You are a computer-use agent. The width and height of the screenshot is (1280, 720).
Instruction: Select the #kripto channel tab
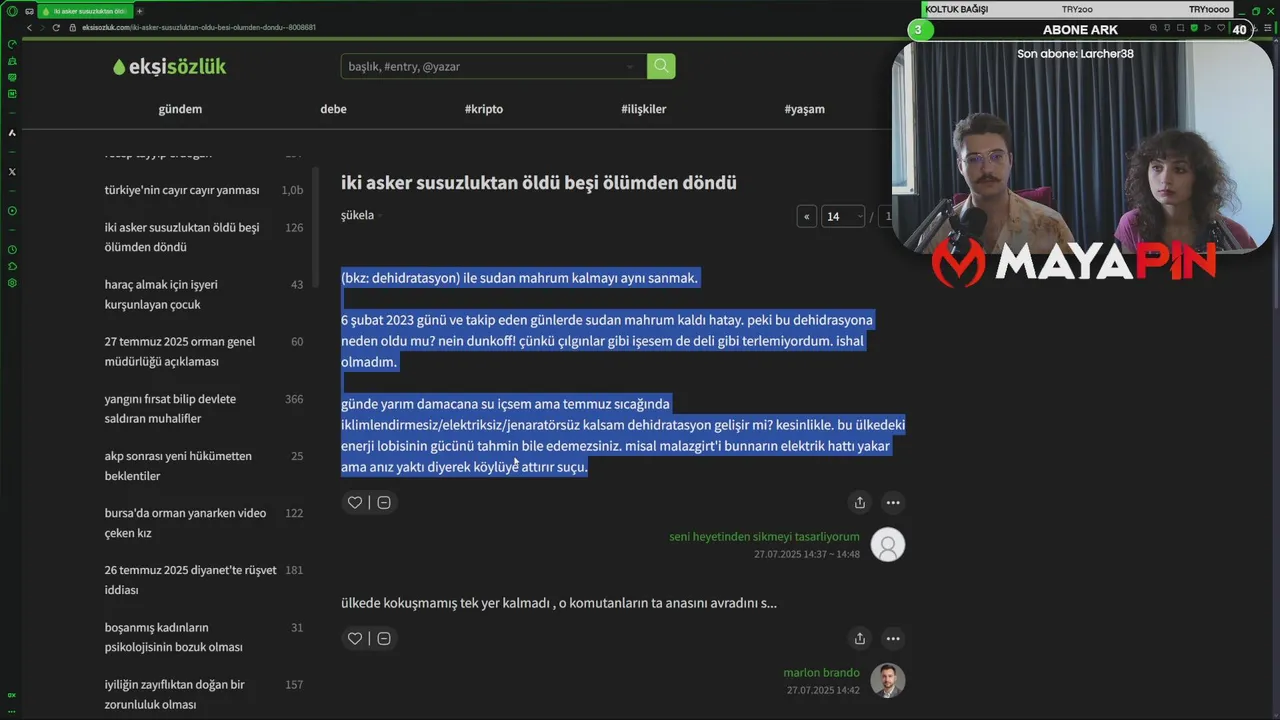click(484, 109)
